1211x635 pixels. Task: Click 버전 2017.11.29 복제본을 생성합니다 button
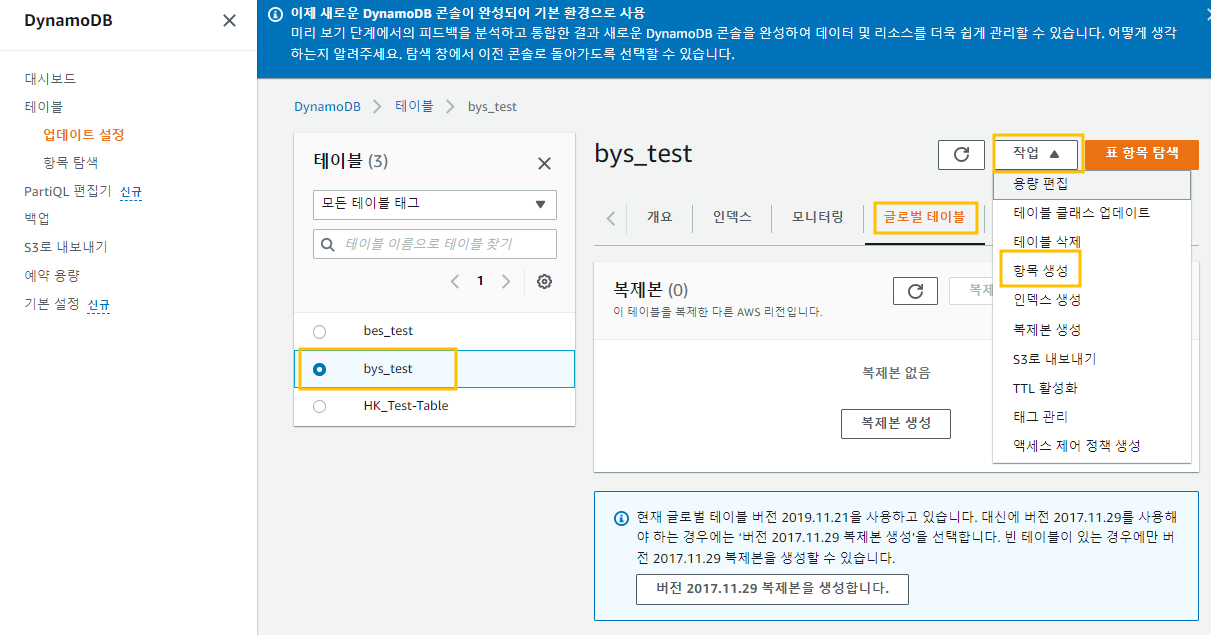(x=772, y=589)
